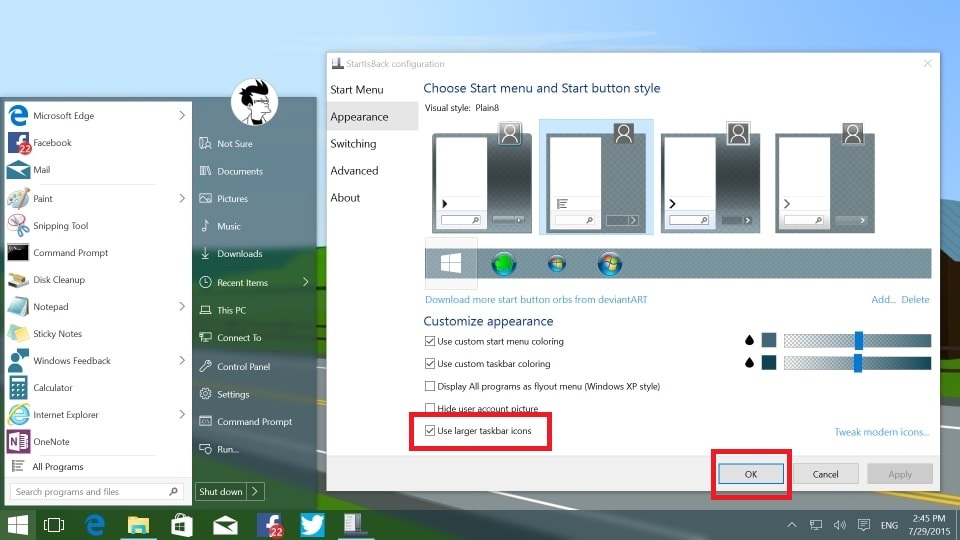Show hidden tray icons chevron
This screenshot has height=540, width=960.
coord(792,525)
